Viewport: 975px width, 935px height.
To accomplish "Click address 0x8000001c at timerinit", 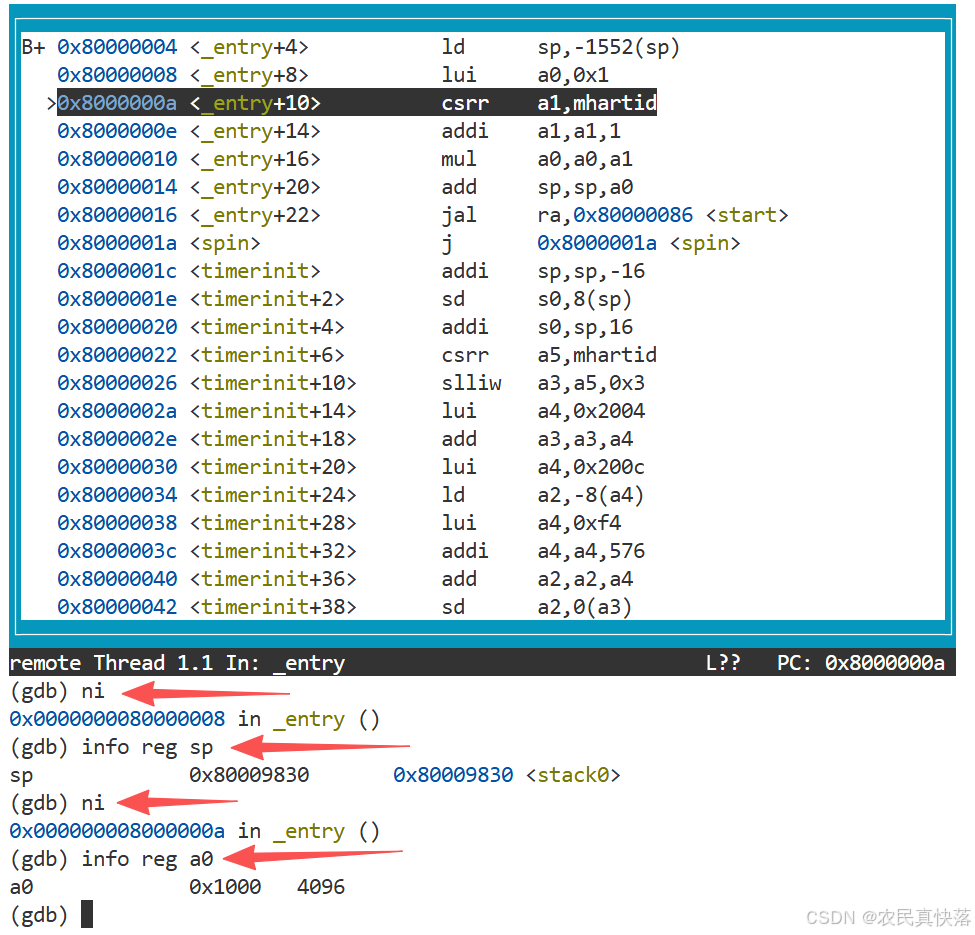I will (x=116, y=271).
